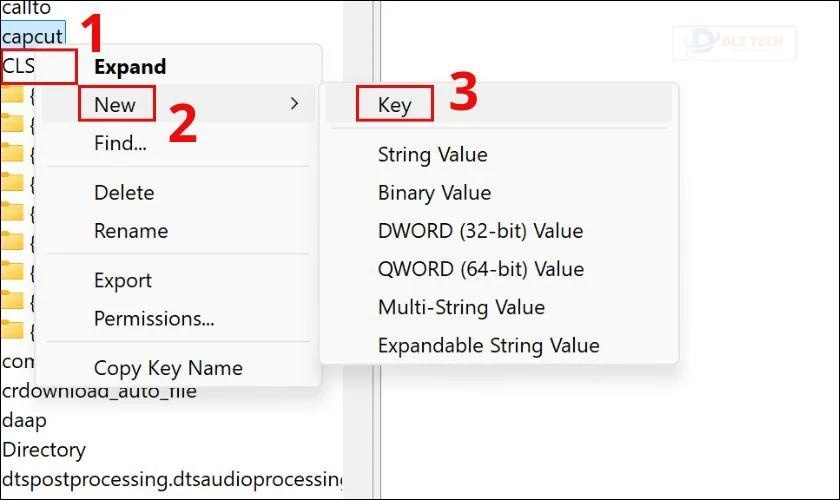Image resolution: width=840 pixels, height=500 pixels.
Task: Create a DWORD (32-bit) Value
Action: 480,231
